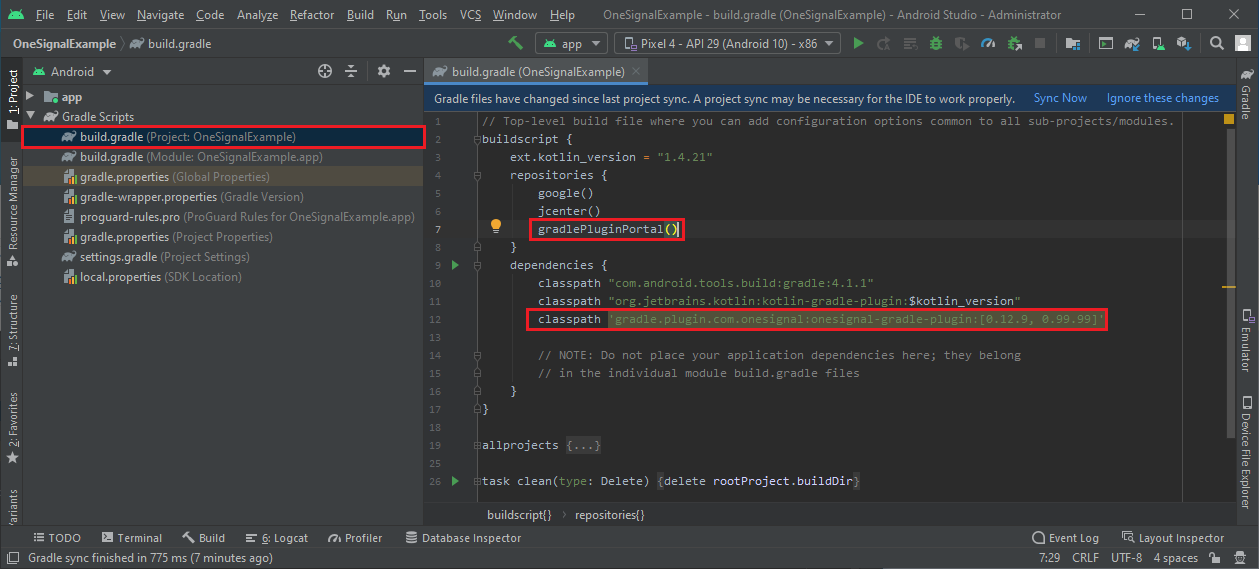Click the Apply Code Changes icon
Viewport: 1259px width, 569px height.
(x=910, y=44)
